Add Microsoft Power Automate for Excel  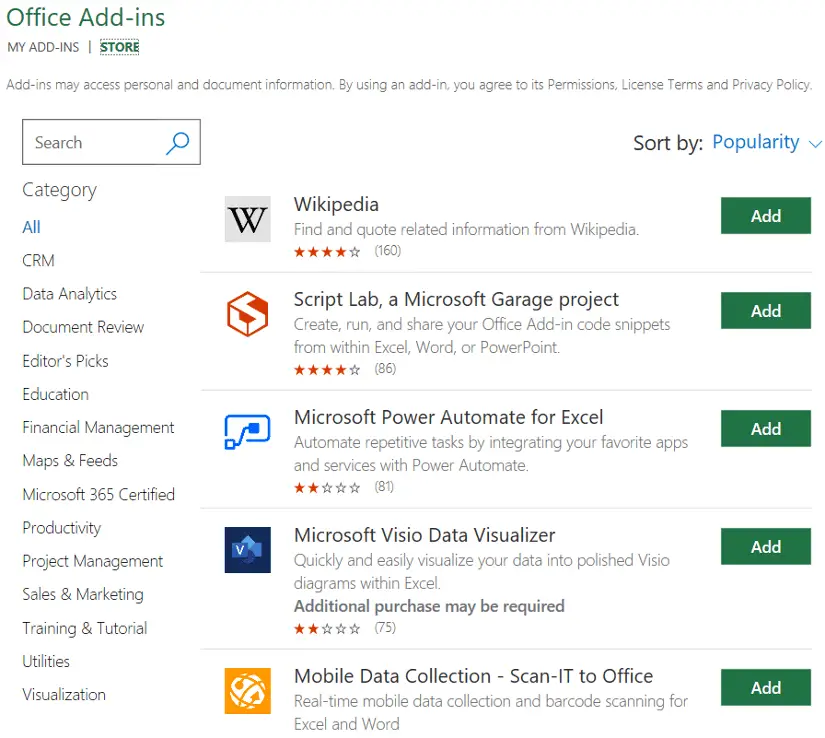pos(766,429)
